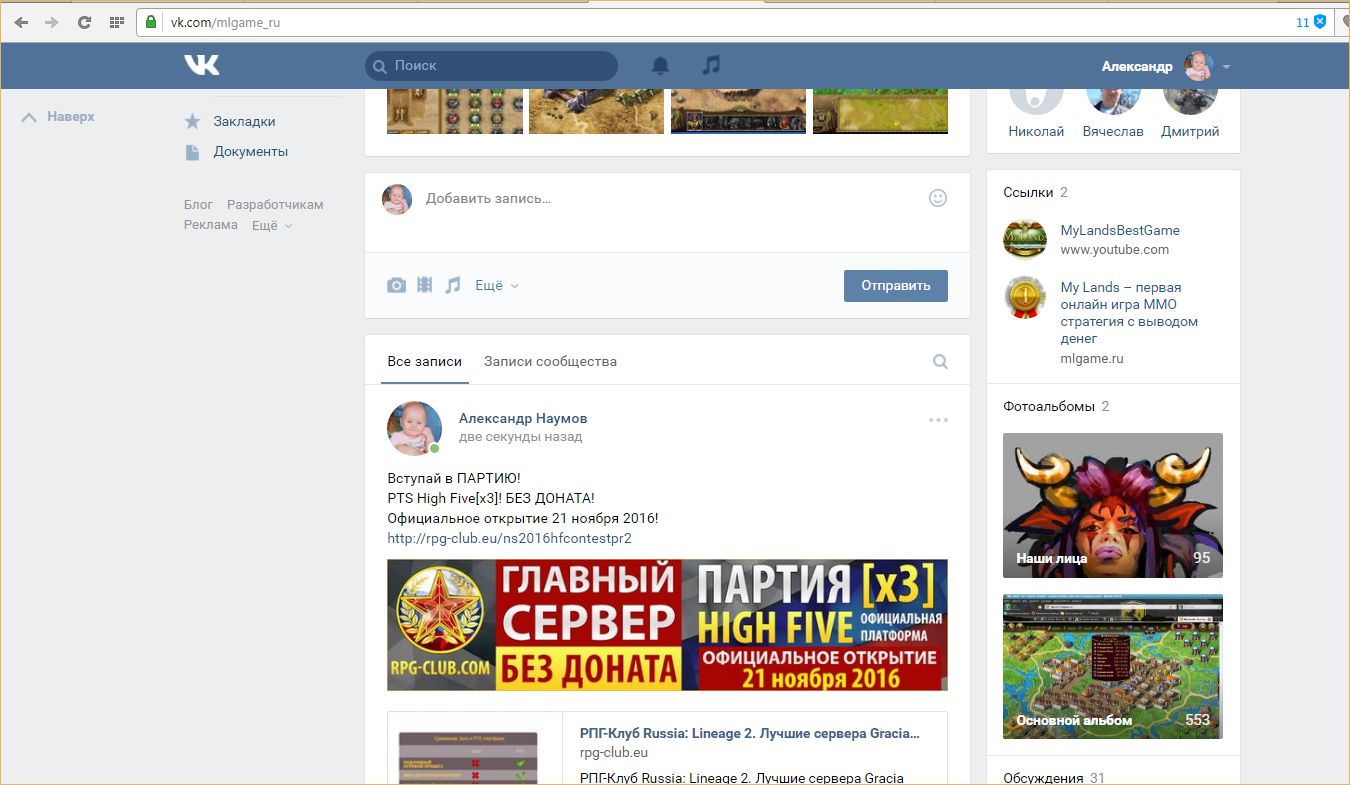The image size is (1350, 785).
Task: Click the MyLandsBestGame link avatar
Action: coord(1025,239)
